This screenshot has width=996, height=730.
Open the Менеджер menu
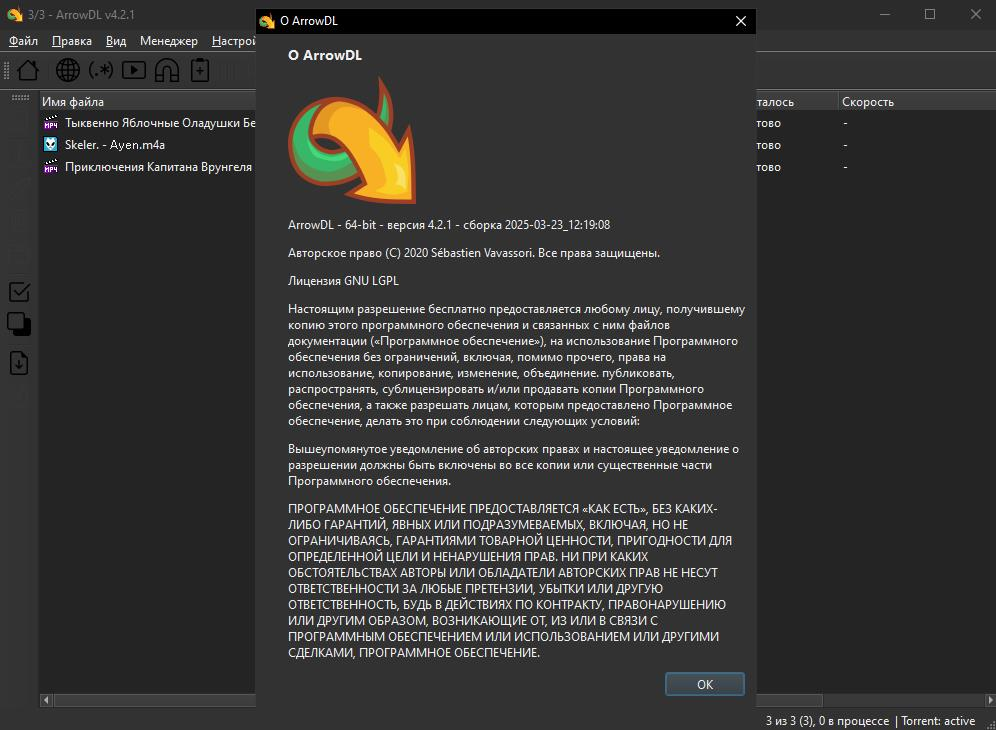pos(168,41)
